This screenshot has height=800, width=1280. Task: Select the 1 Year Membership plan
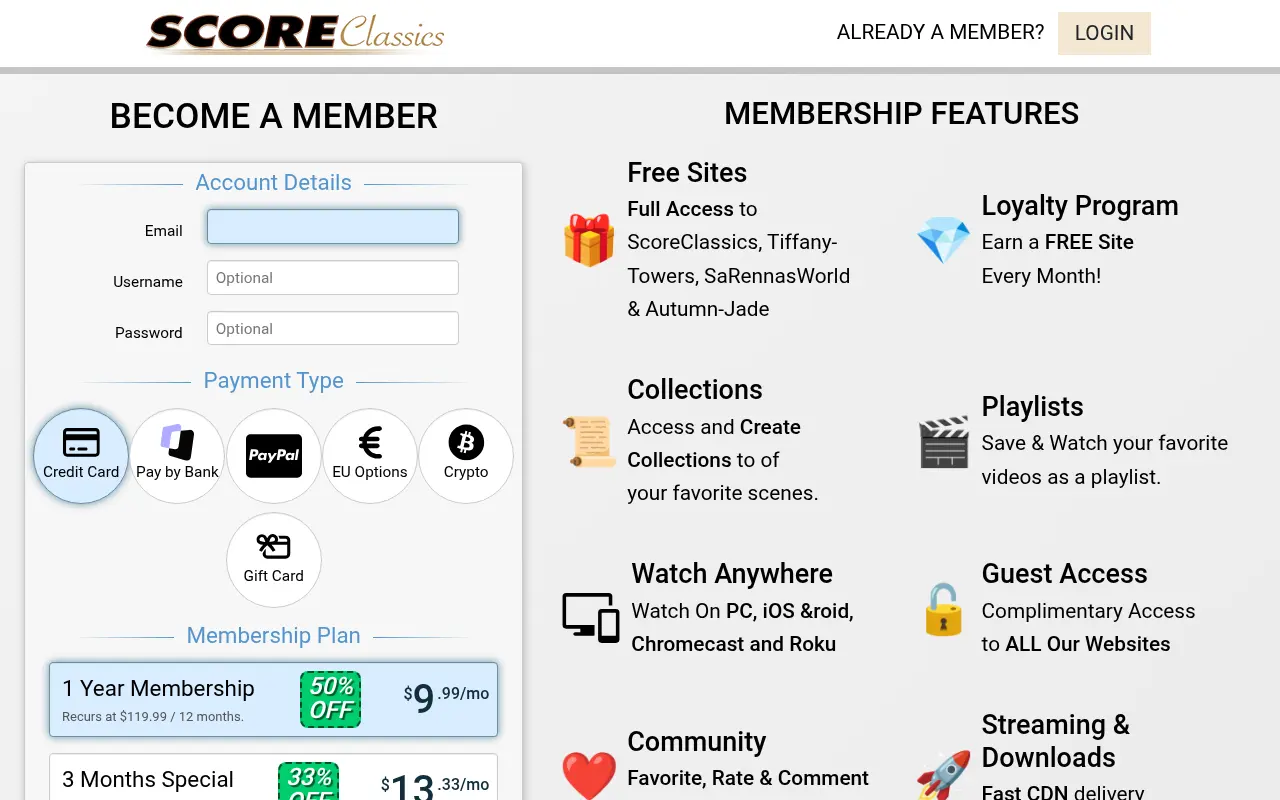click(x=274, y=699)
